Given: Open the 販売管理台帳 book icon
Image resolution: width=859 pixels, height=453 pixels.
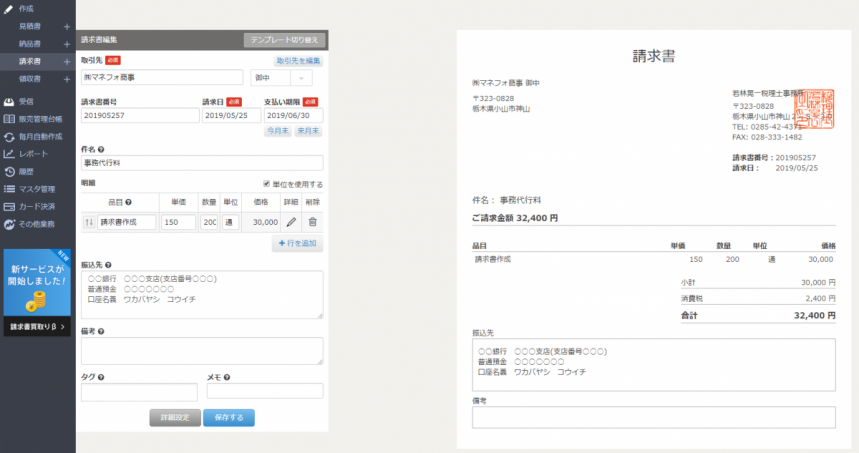Looking at the screenshot, I should tap(9, 119).
